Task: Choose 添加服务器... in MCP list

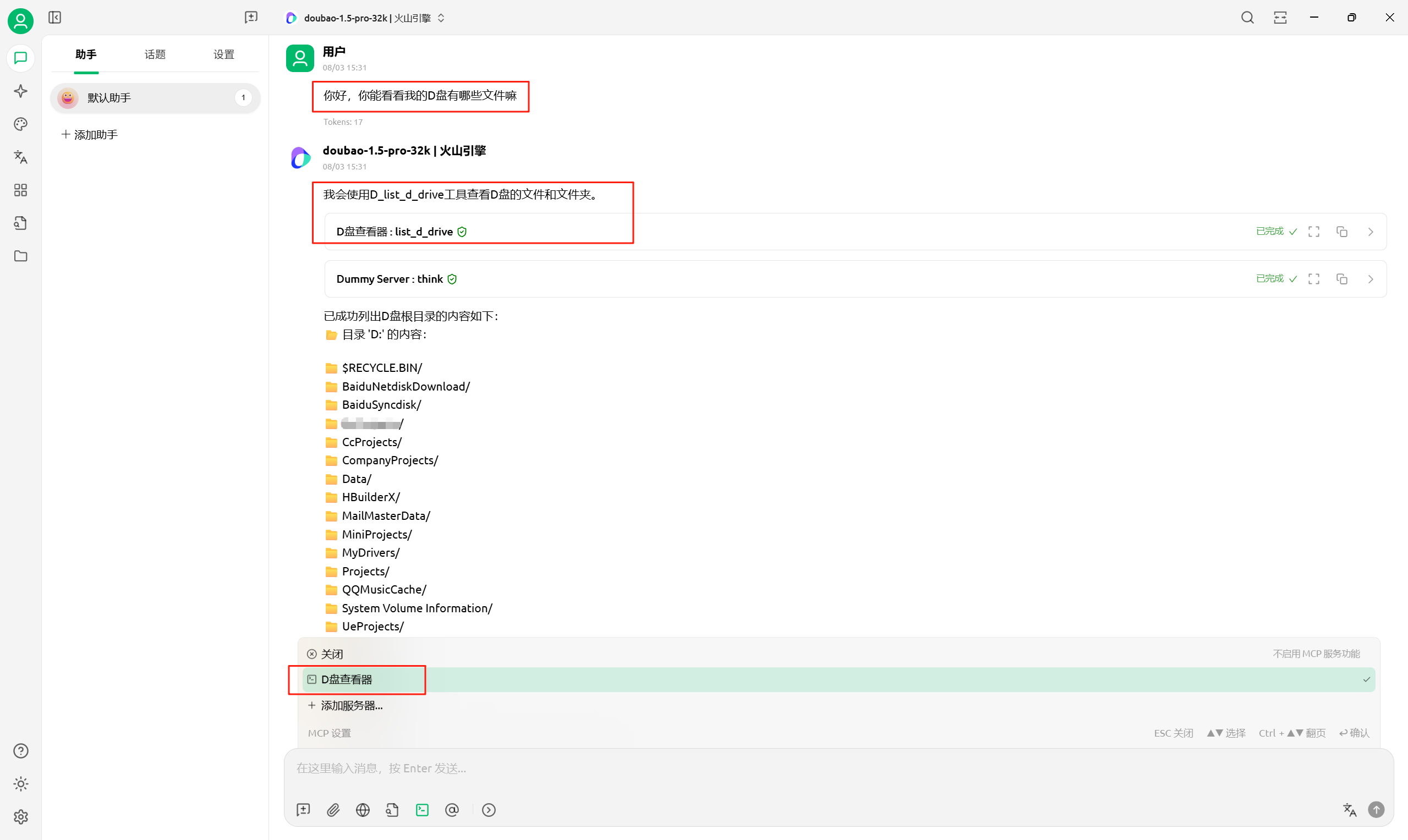Action: [x=839, y=705]
